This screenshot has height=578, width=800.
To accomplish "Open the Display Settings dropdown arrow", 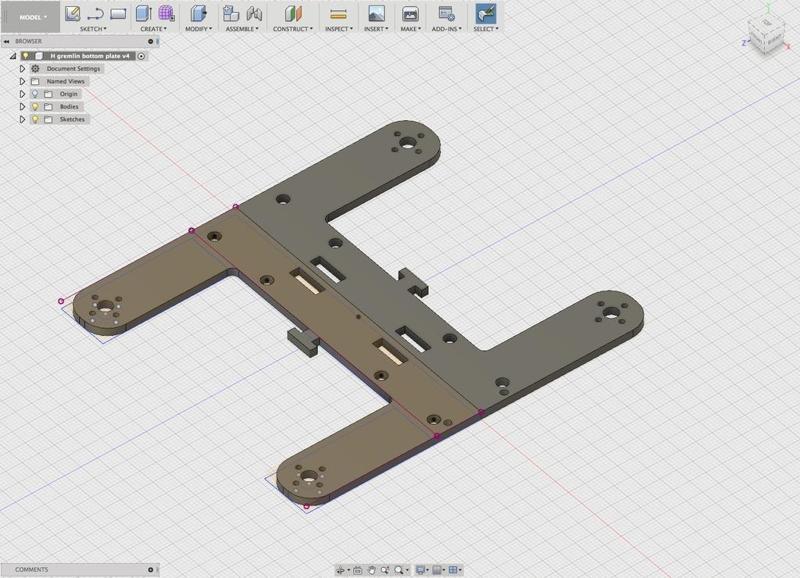I will coord(428,570).
